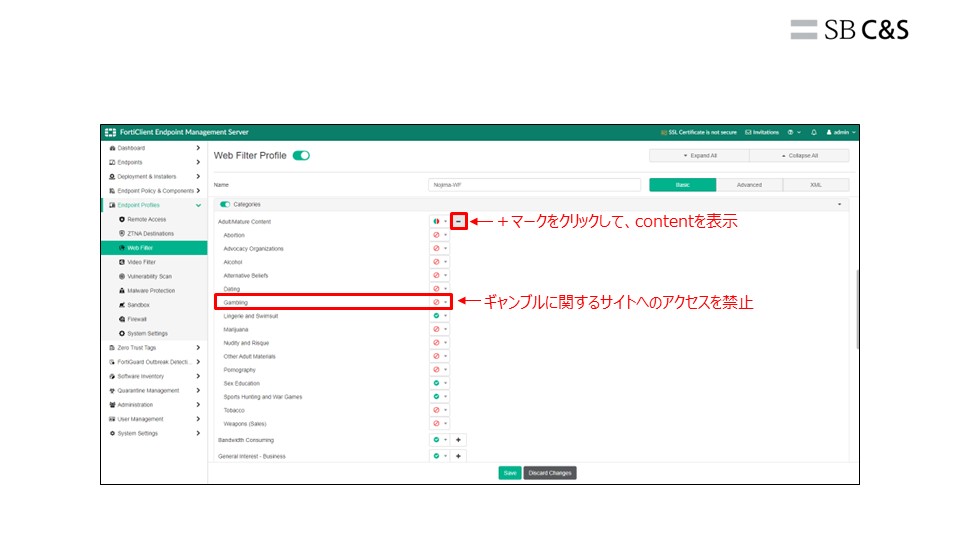Click the Firewall icon in sidebar
Viewport: 960px width, 540px height.
coord(122,319)
